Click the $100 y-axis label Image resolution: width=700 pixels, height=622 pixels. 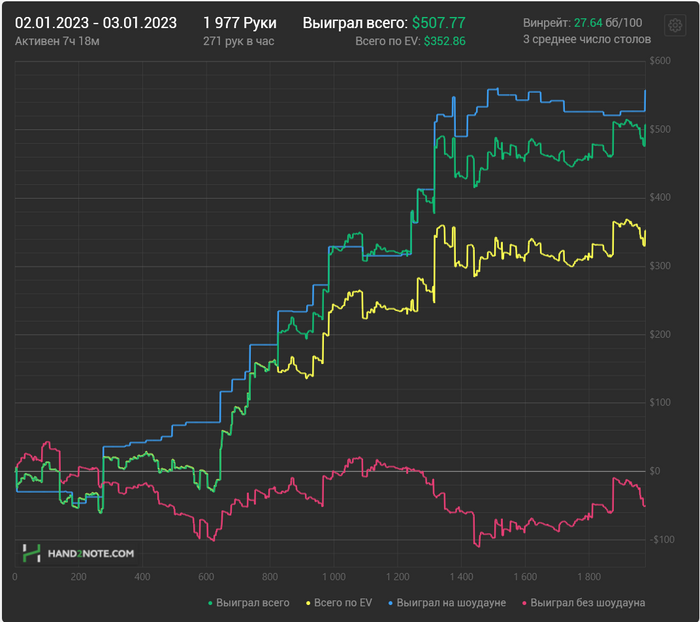[x=660, y=403]
